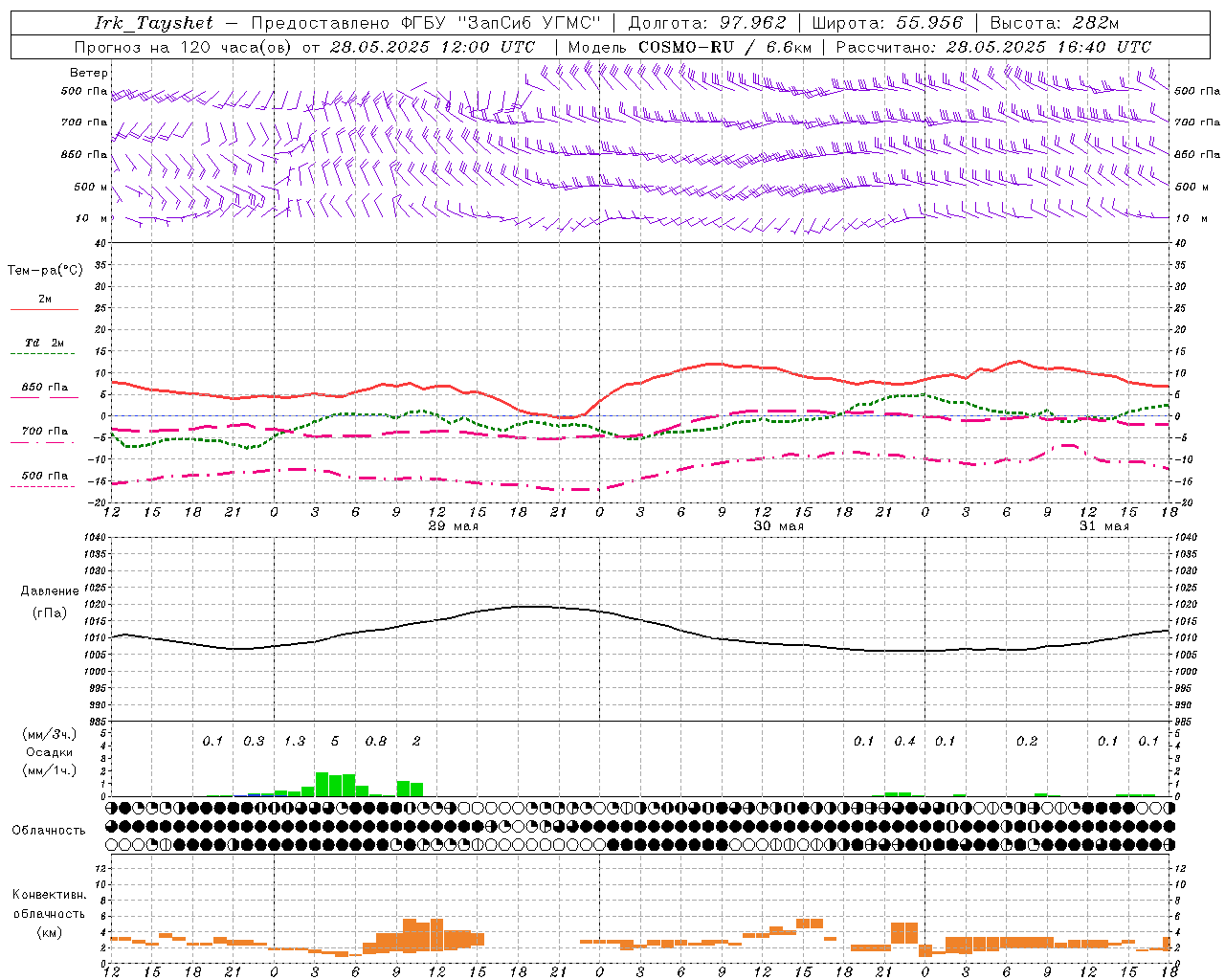This screenshot has width=1225, height=980.
Task: Select the Td 2м dew point legend entry
Action: pos(45,343)
